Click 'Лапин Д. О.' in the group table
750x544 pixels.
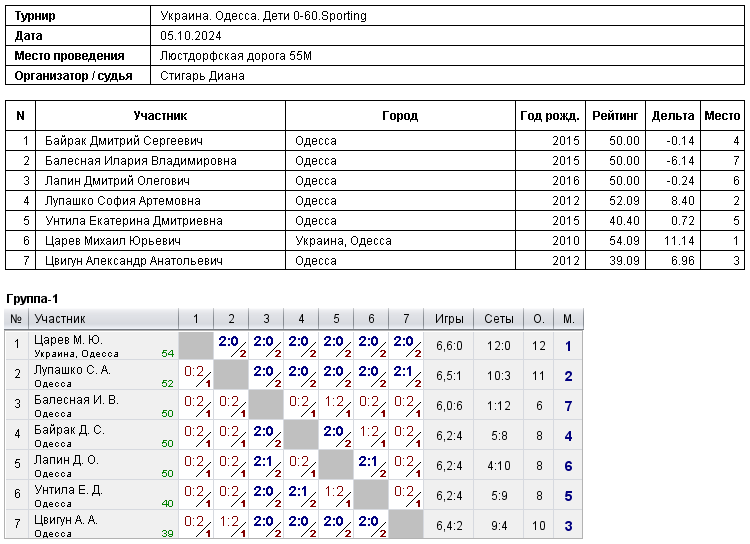[x=66, y=460]
